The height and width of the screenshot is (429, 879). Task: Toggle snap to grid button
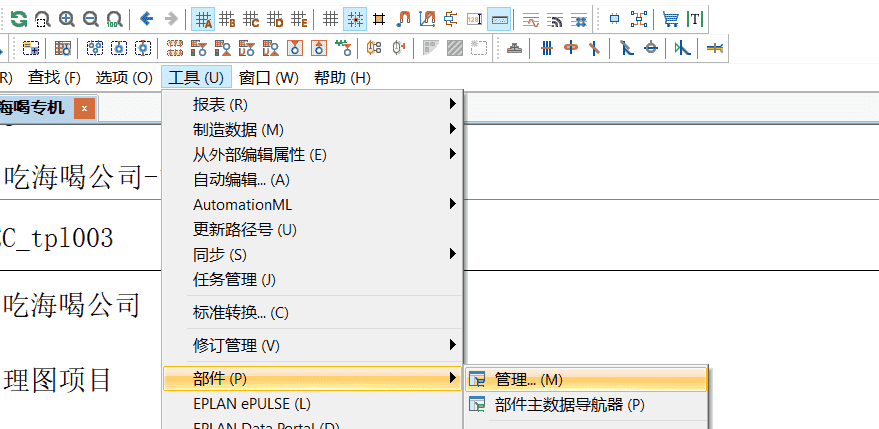pos(355,18)
